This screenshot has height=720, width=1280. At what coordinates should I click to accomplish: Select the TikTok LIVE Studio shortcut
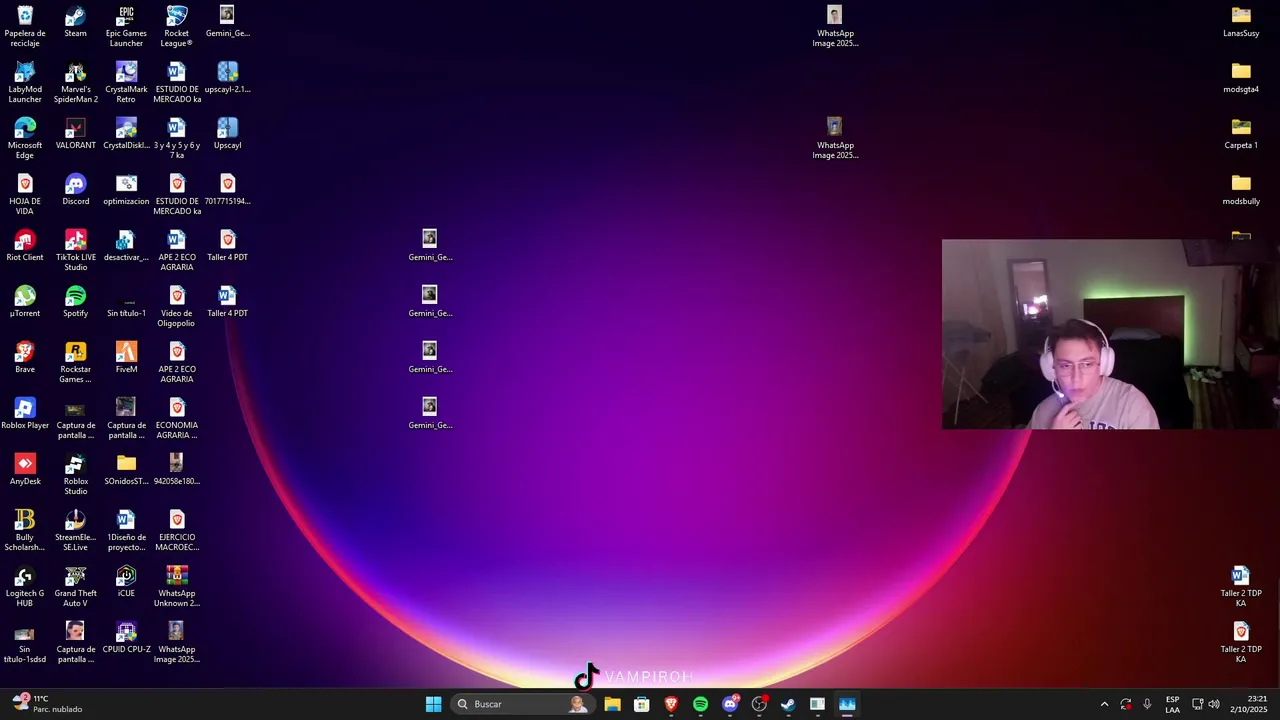(75, 251)
